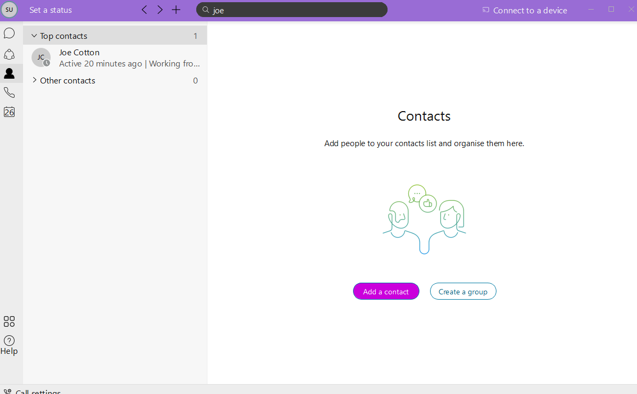Screen dimensions: 637x394
Task: Open the apps grid icon
Action: coord(9,322)
